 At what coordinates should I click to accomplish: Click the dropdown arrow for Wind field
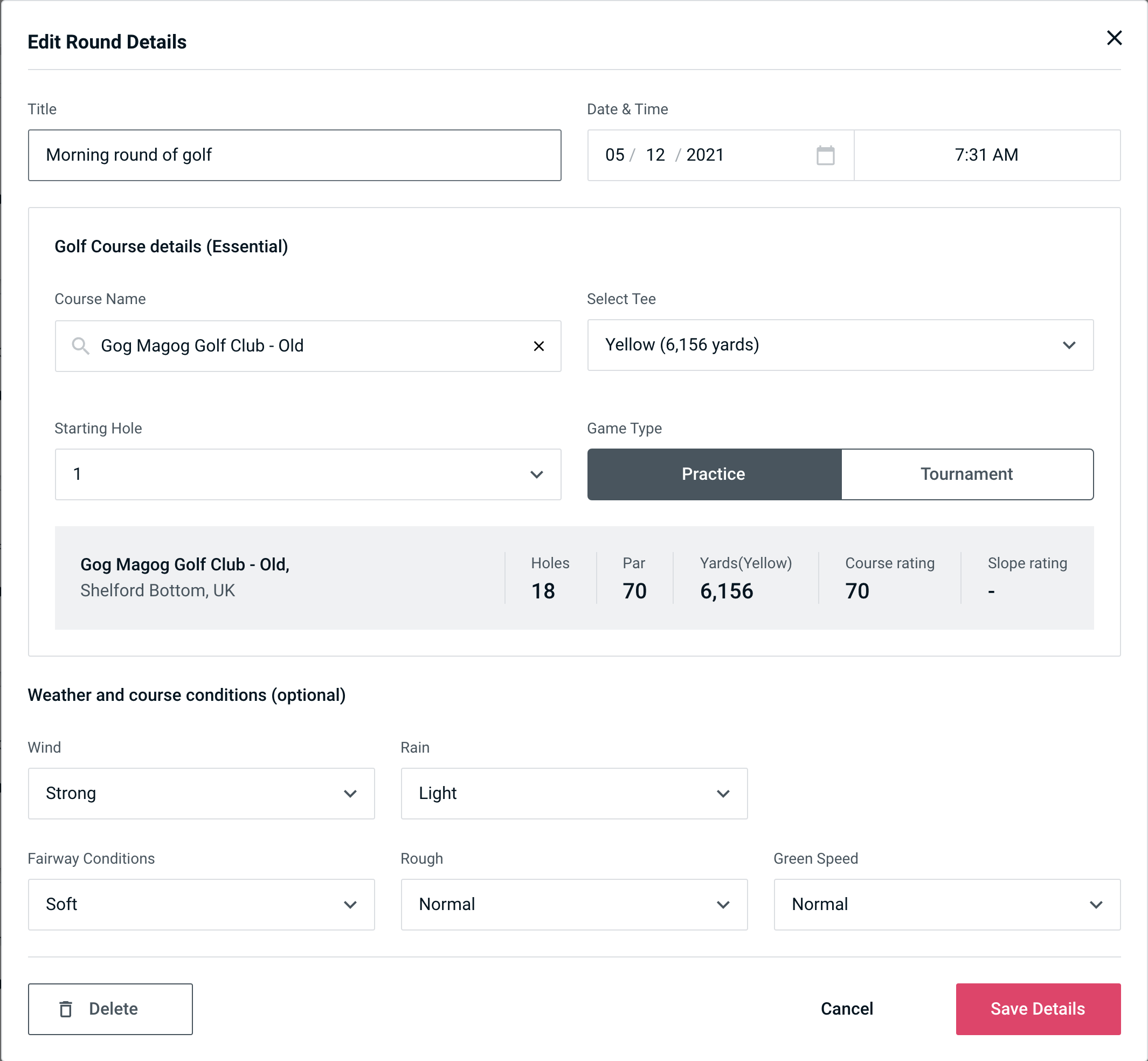[351, 794]
